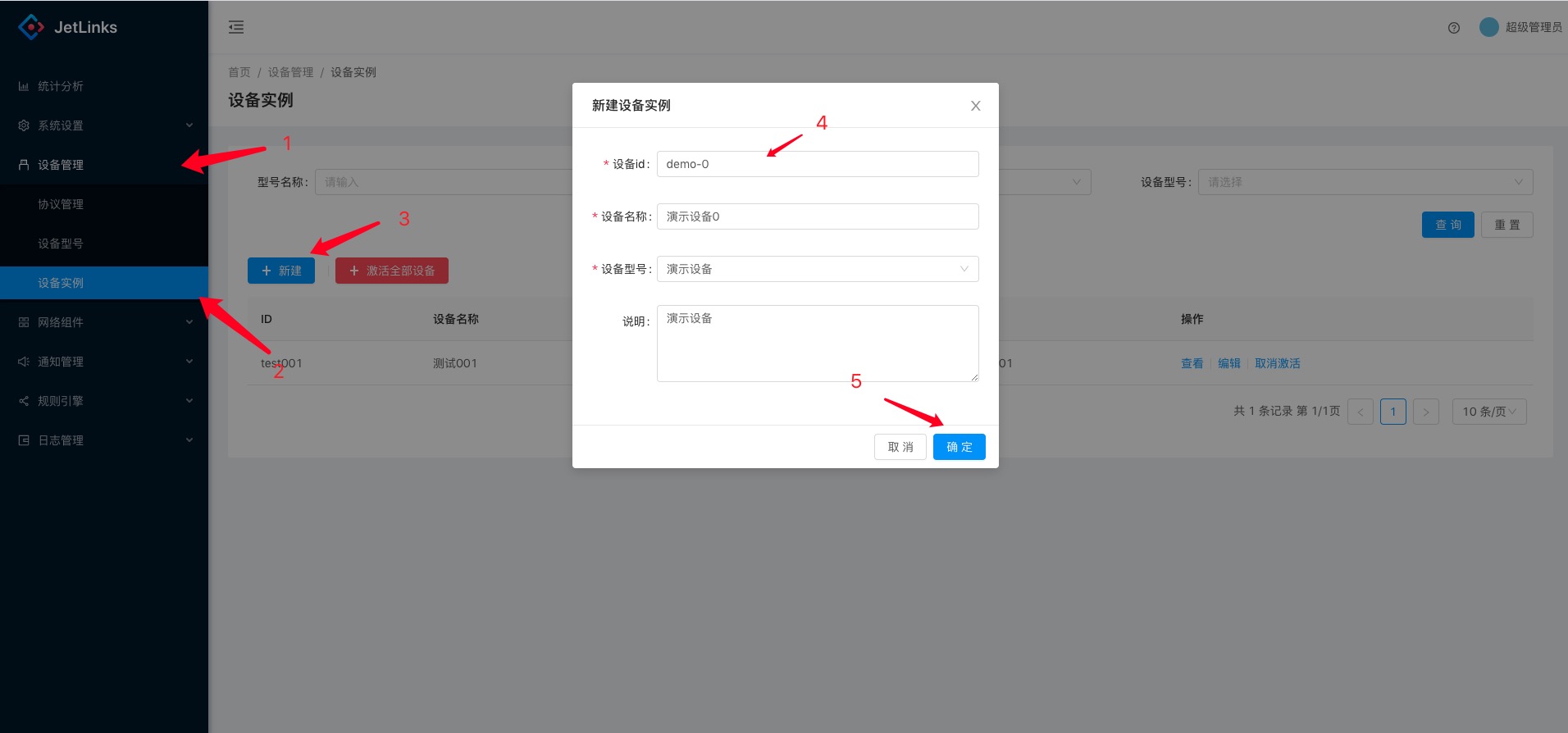Image resolution: width=1568 pixels, height=733 pixels.
Task: Open help via the question mark icon
Action: pos(1454,28)
